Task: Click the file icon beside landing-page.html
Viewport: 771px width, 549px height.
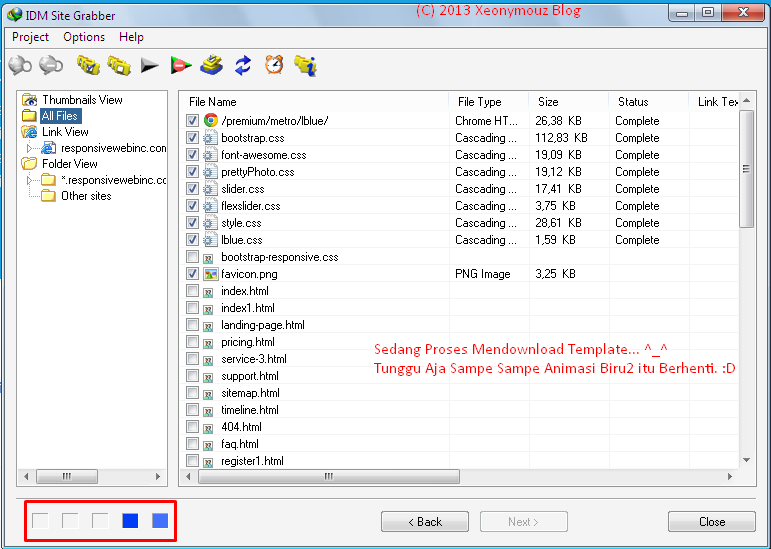Action: point(208,326)
